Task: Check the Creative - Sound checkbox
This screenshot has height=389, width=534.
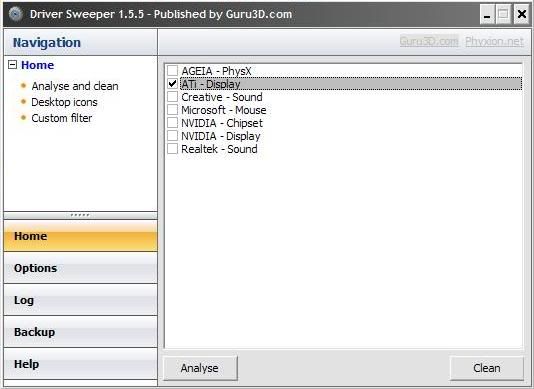Action: click(172, 96)
